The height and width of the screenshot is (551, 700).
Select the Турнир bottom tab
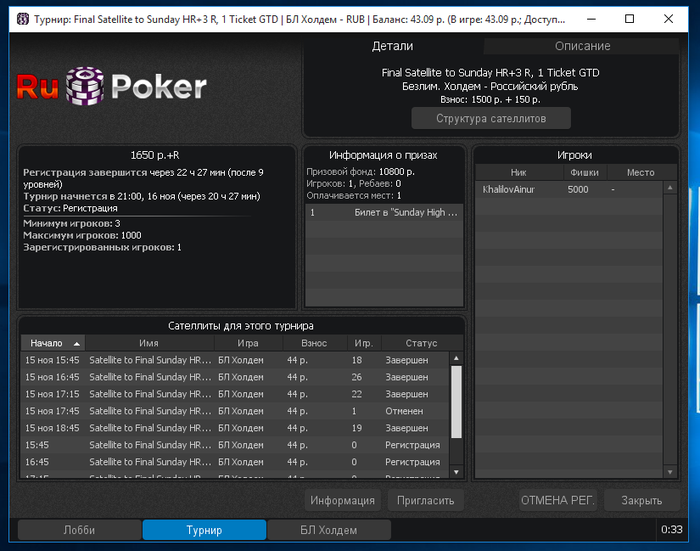coord(204,530)
